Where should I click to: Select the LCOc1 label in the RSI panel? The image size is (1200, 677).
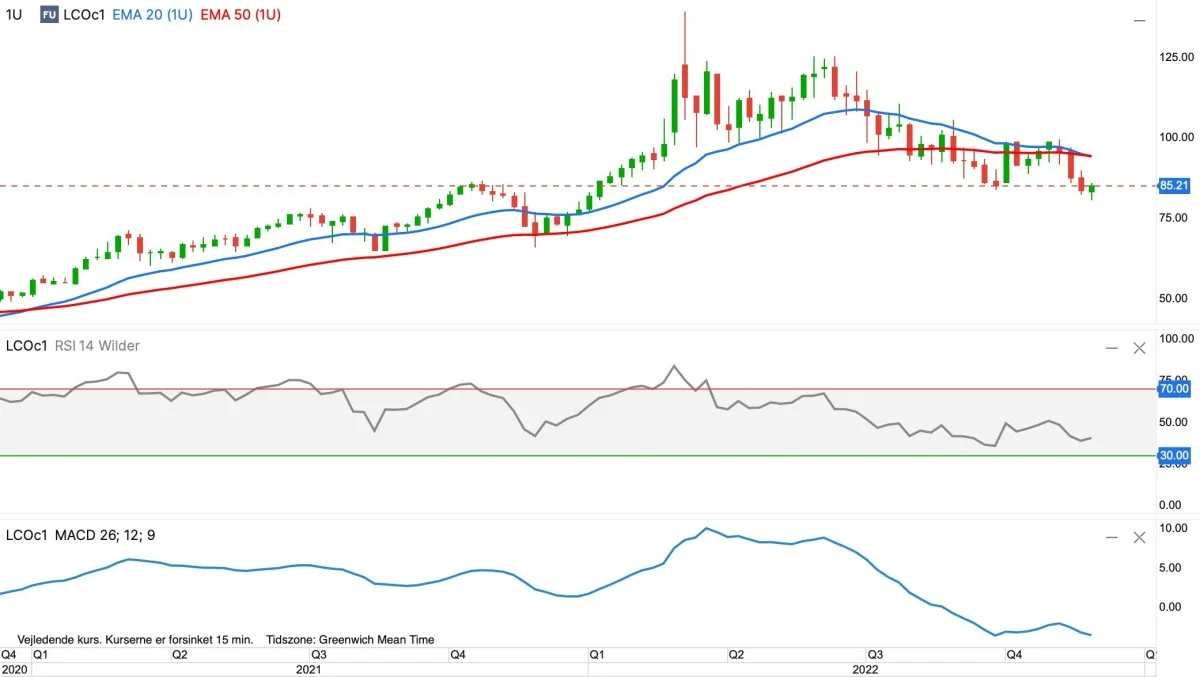point(28,346)
